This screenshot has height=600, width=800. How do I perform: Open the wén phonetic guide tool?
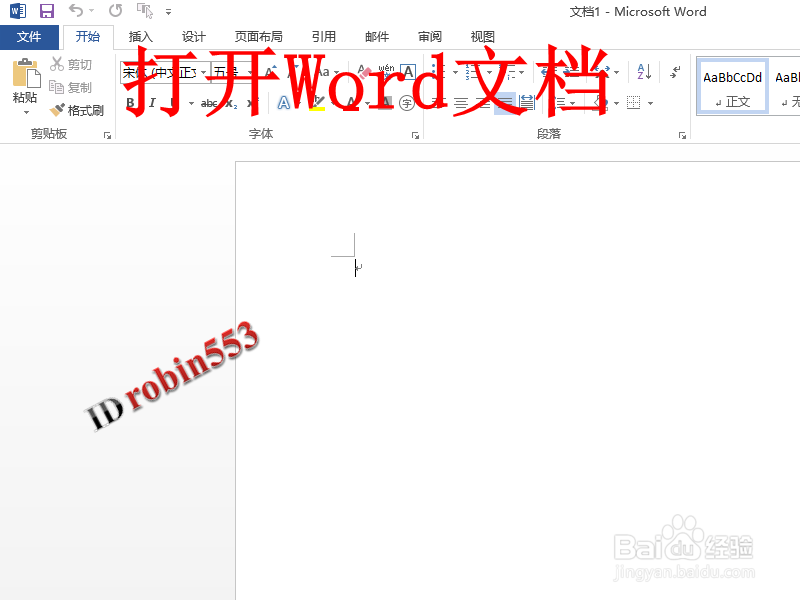pos(386,72)
